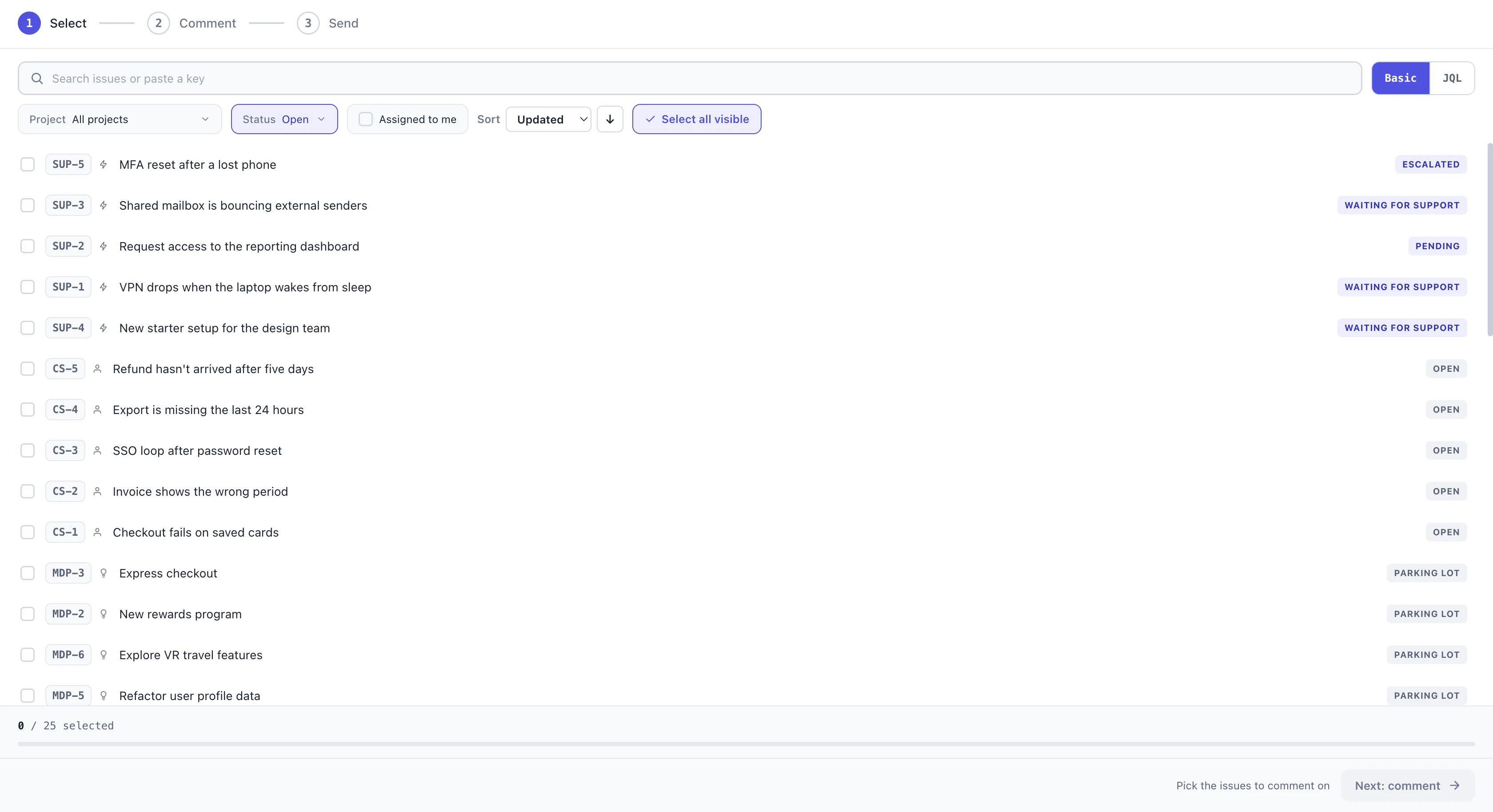Enable the Assigned to me checkbox
1493x812 pixels.
tap(365, 119)
